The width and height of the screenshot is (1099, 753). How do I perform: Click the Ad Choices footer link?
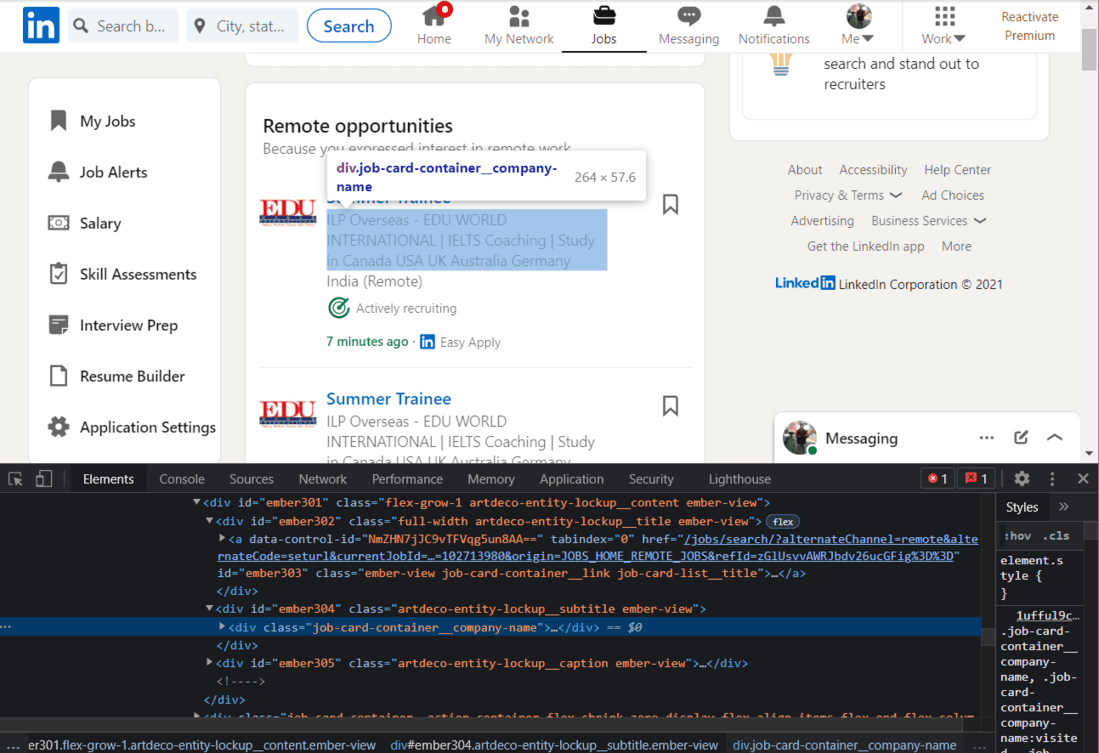(x=953, y=196)
